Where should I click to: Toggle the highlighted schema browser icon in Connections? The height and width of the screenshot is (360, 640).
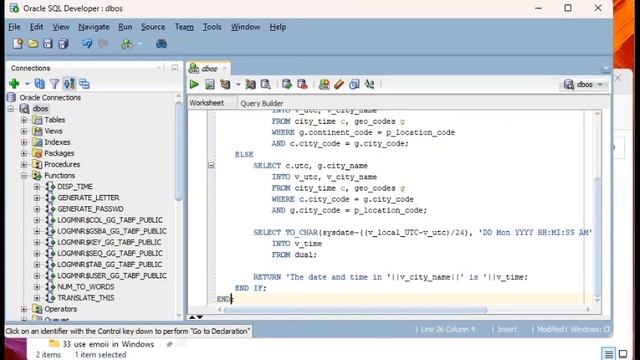coord(69,84)
